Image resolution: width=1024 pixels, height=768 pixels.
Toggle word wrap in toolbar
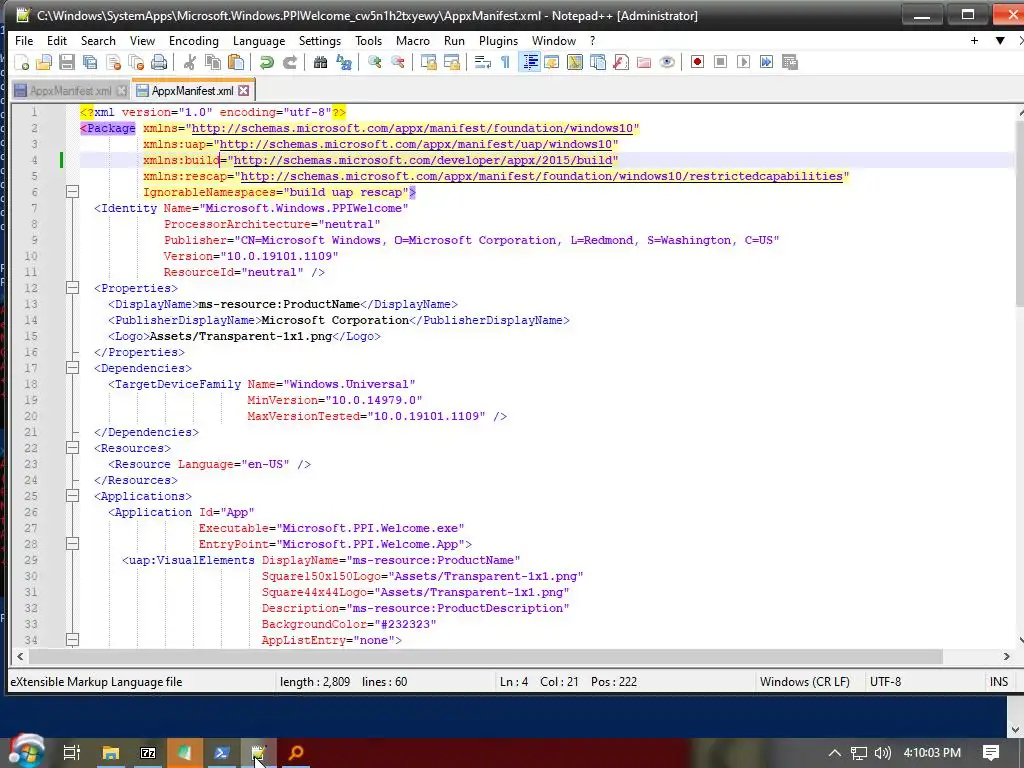(x=483, y=62)
